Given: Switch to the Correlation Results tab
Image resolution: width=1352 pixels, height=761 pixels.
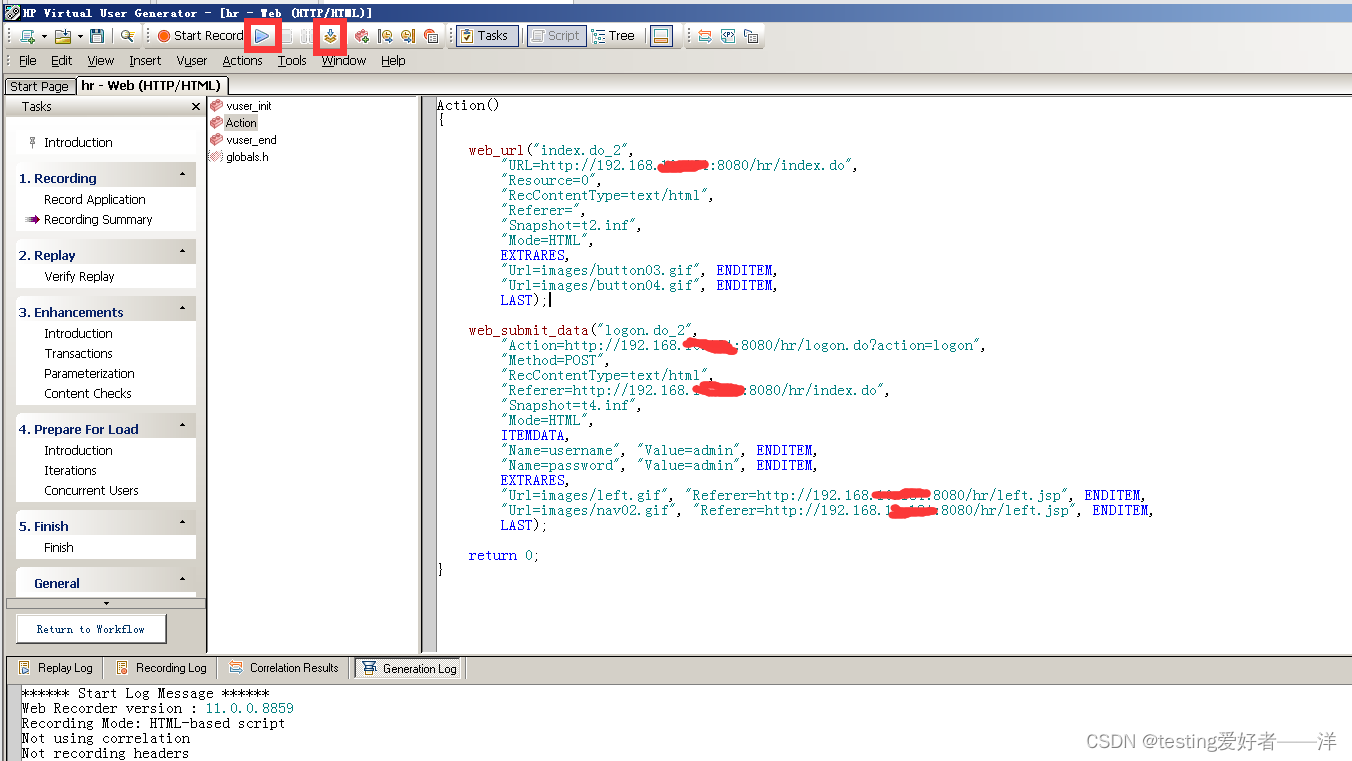Looking at the screenshot, I should coord(284,668).
